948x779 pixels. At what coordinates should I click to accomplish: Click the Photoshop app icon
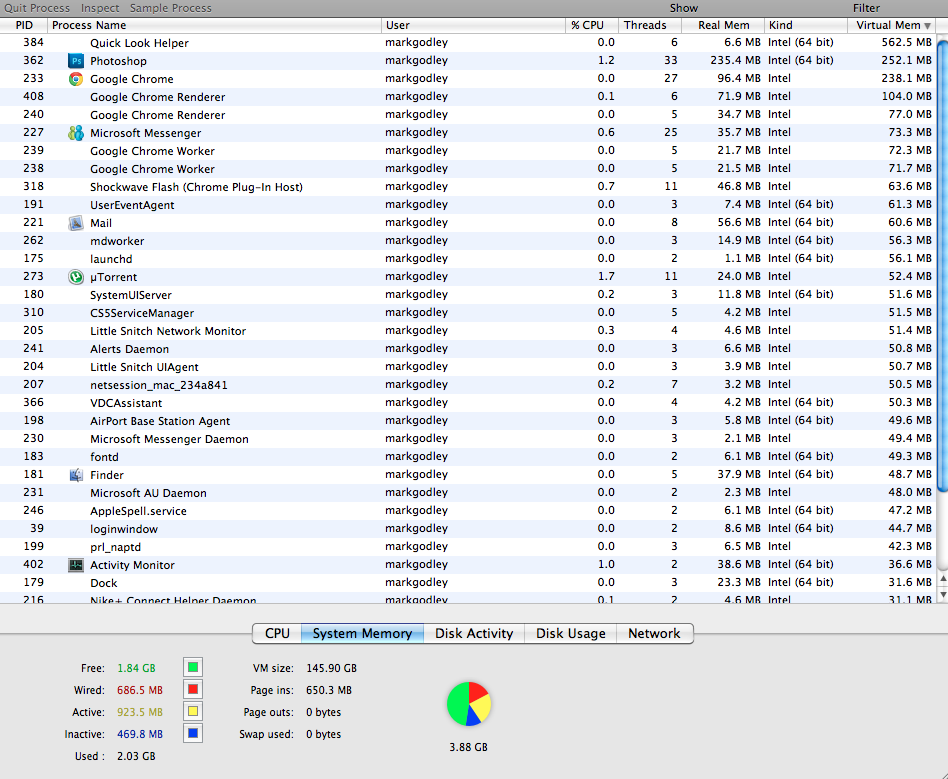pyautogui.click(x=76, y=60)
